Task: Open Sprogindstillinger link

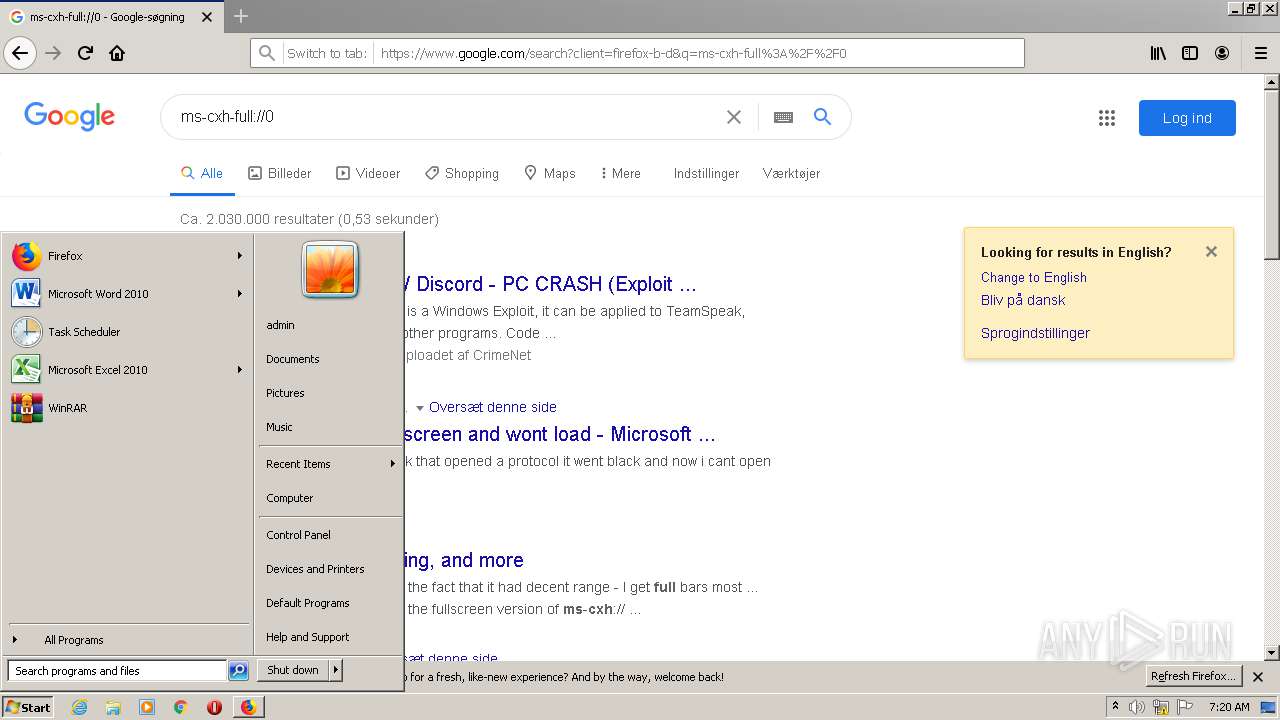Action: point(1035,333)
